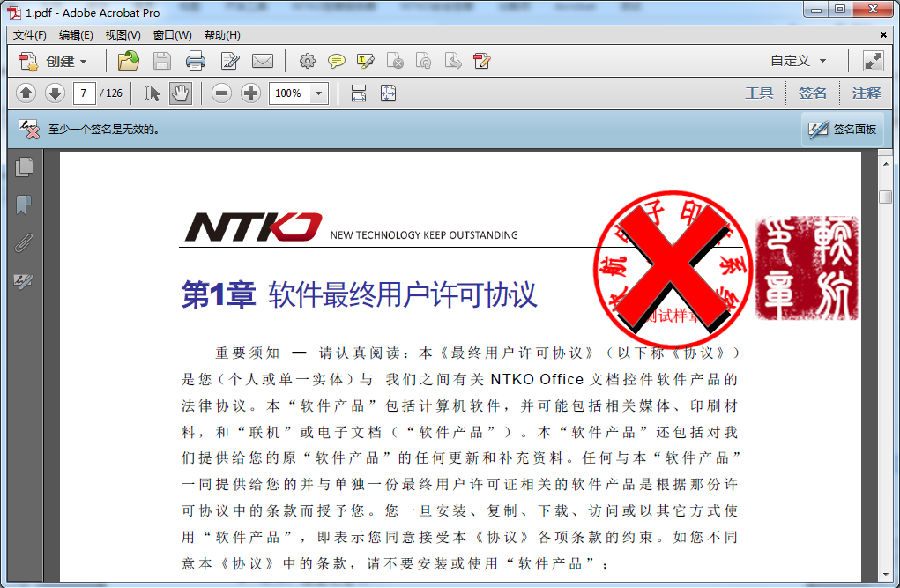Send file via email envelope icon
The image size is (900, 588).
pos(263,61)
